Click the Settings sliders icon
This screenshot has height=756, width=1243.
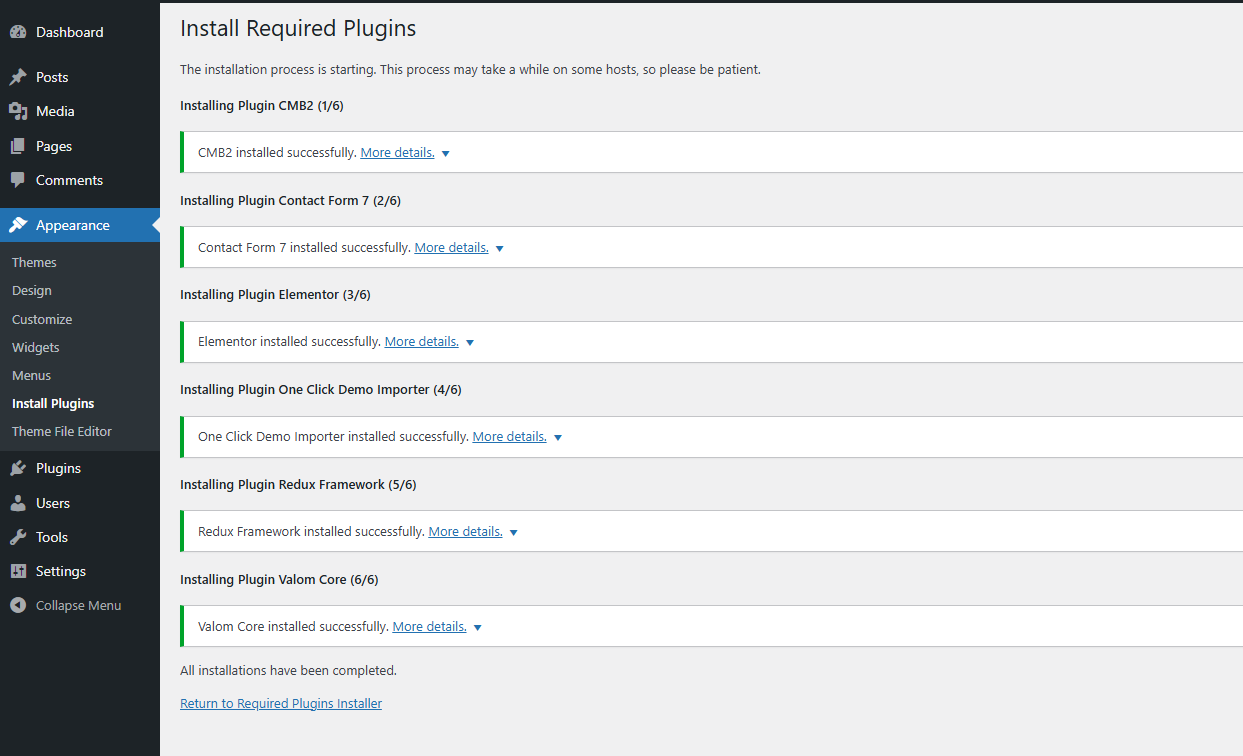point(18,570)
